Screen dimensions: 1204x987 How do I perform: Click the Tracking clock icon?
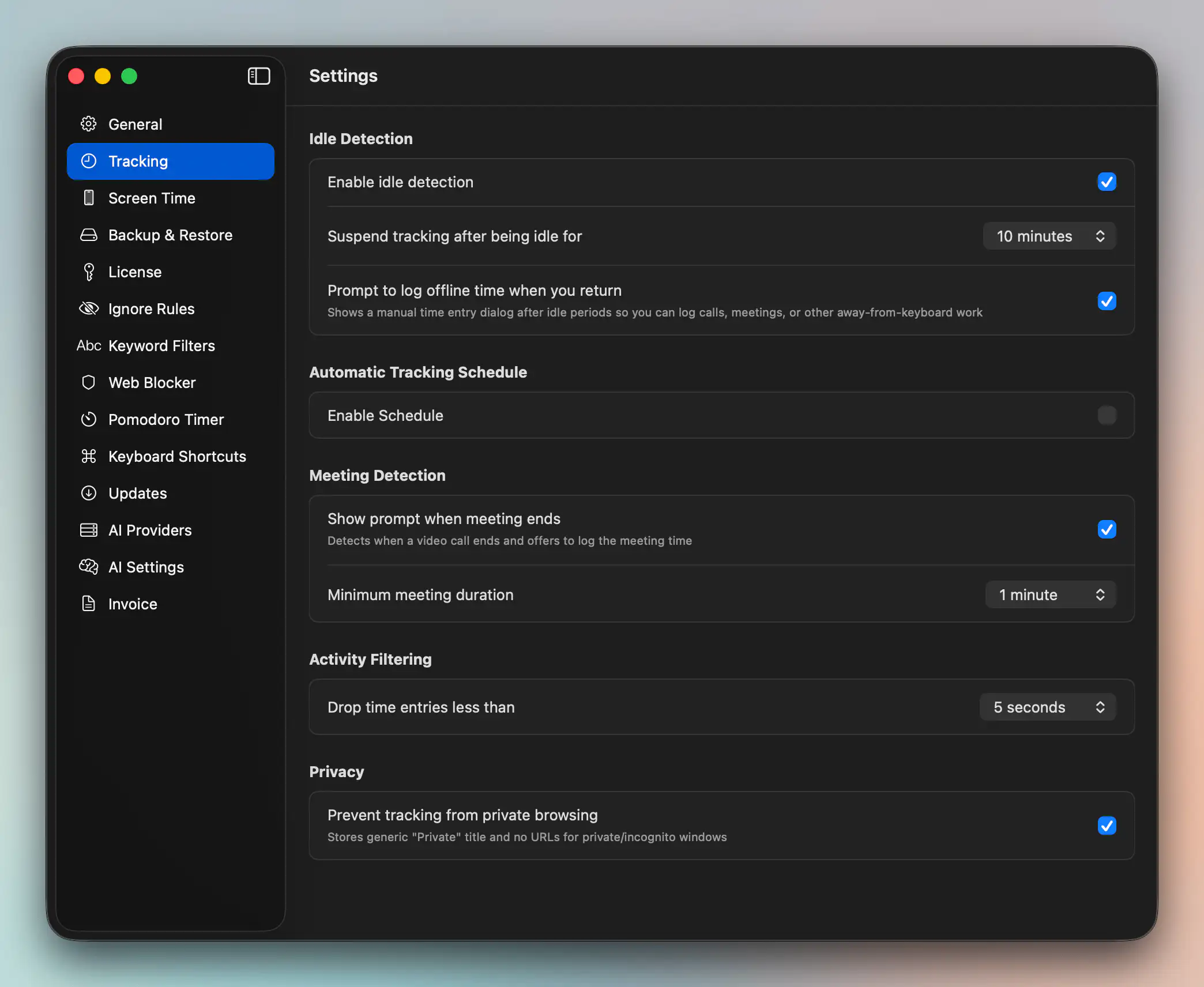tap(88, 161)
